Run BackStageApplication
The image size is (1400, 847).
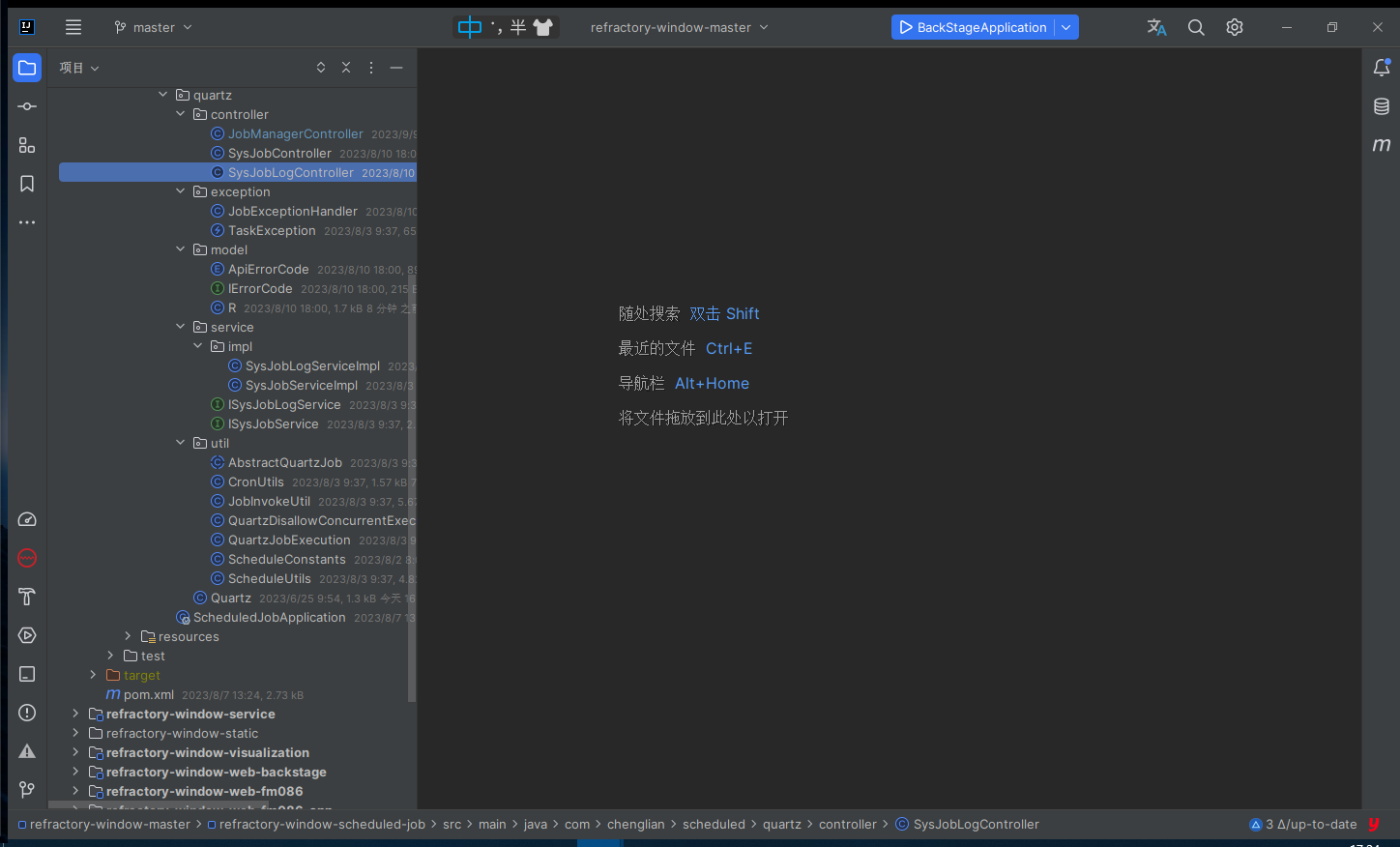(973, 27)
